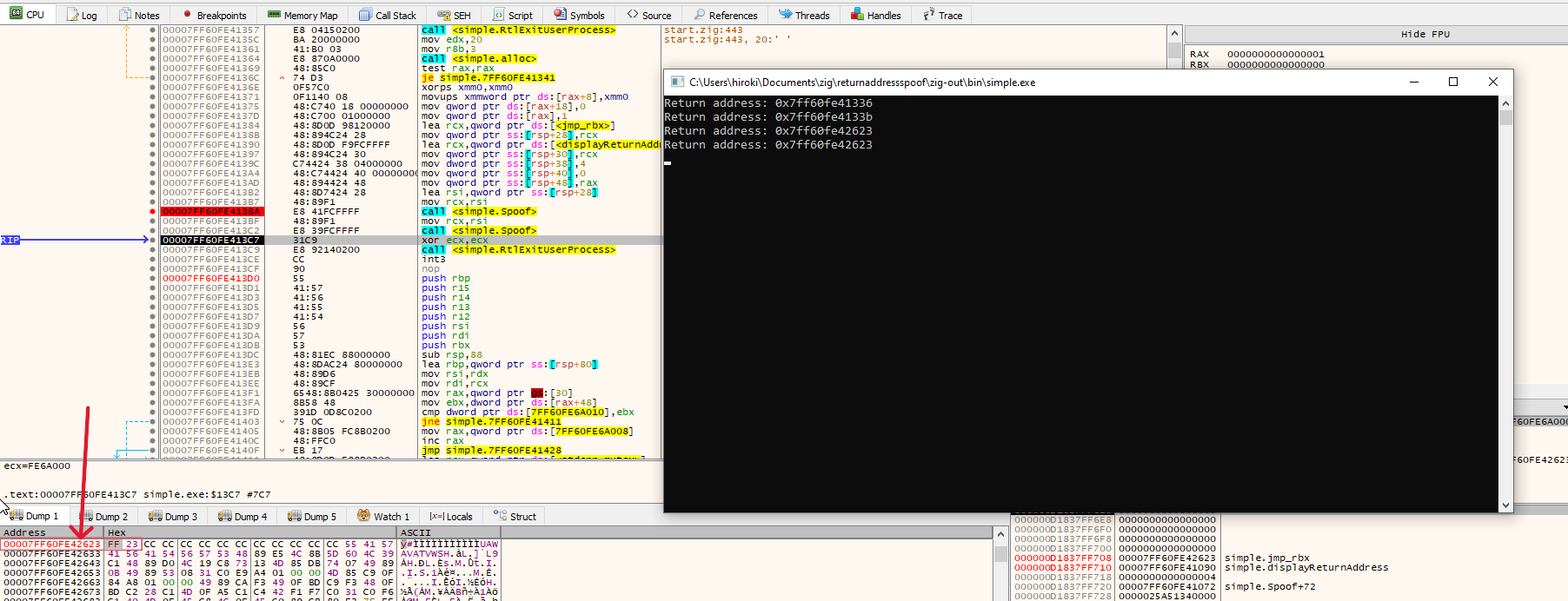Click the Struct tab icon
The image size is (1568, 601).
[500, 516]
